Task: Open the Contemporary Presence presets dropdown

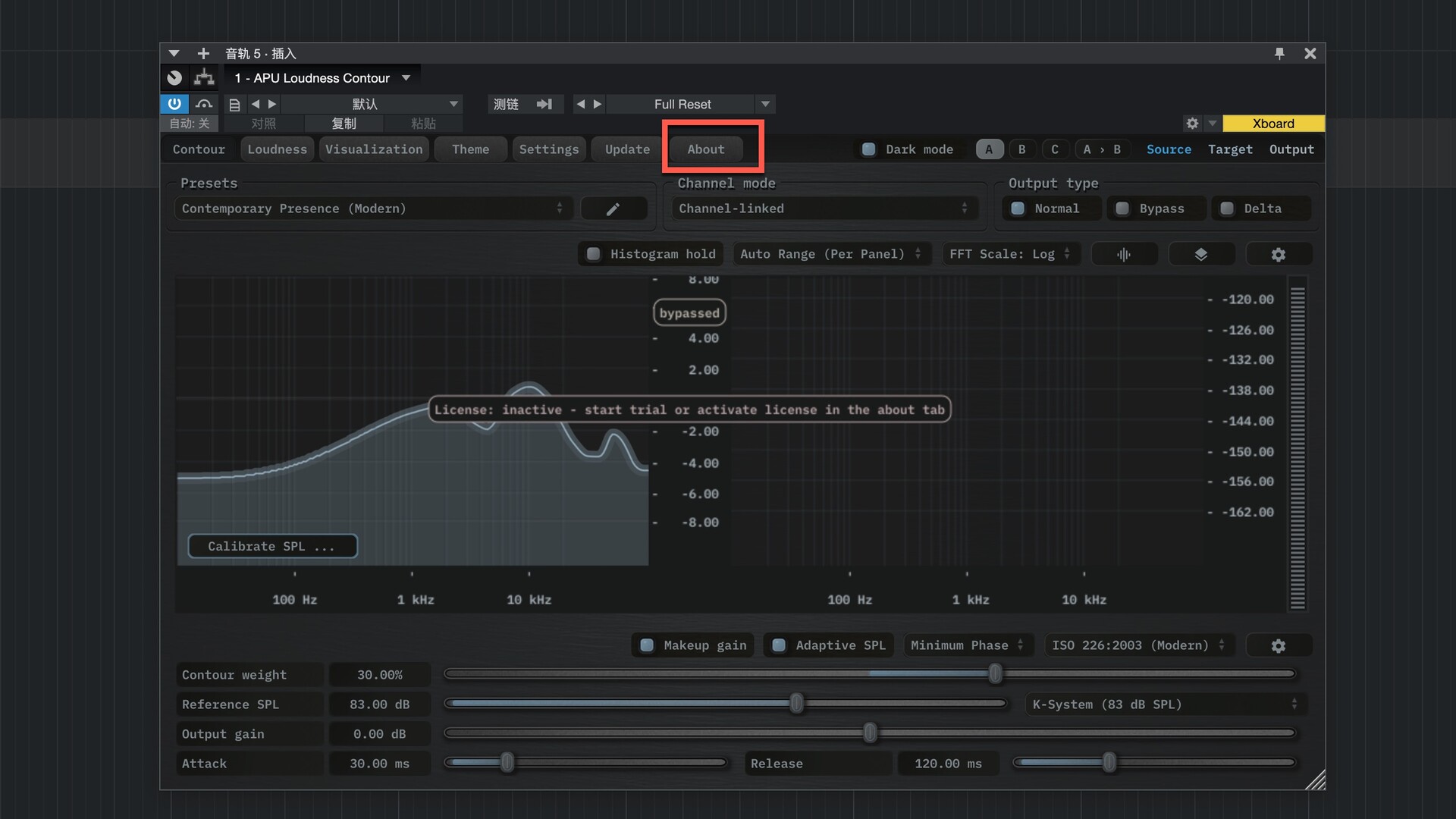Action: (x=372, y=209)
